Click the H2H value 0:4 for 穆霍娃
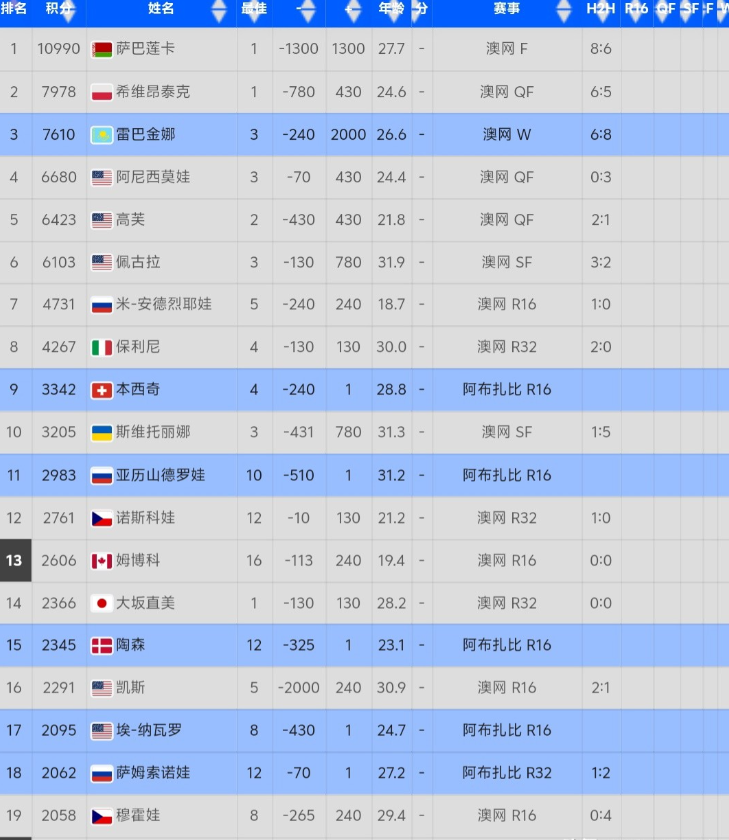The image size is (729, 840). click(x=601, y=816)
